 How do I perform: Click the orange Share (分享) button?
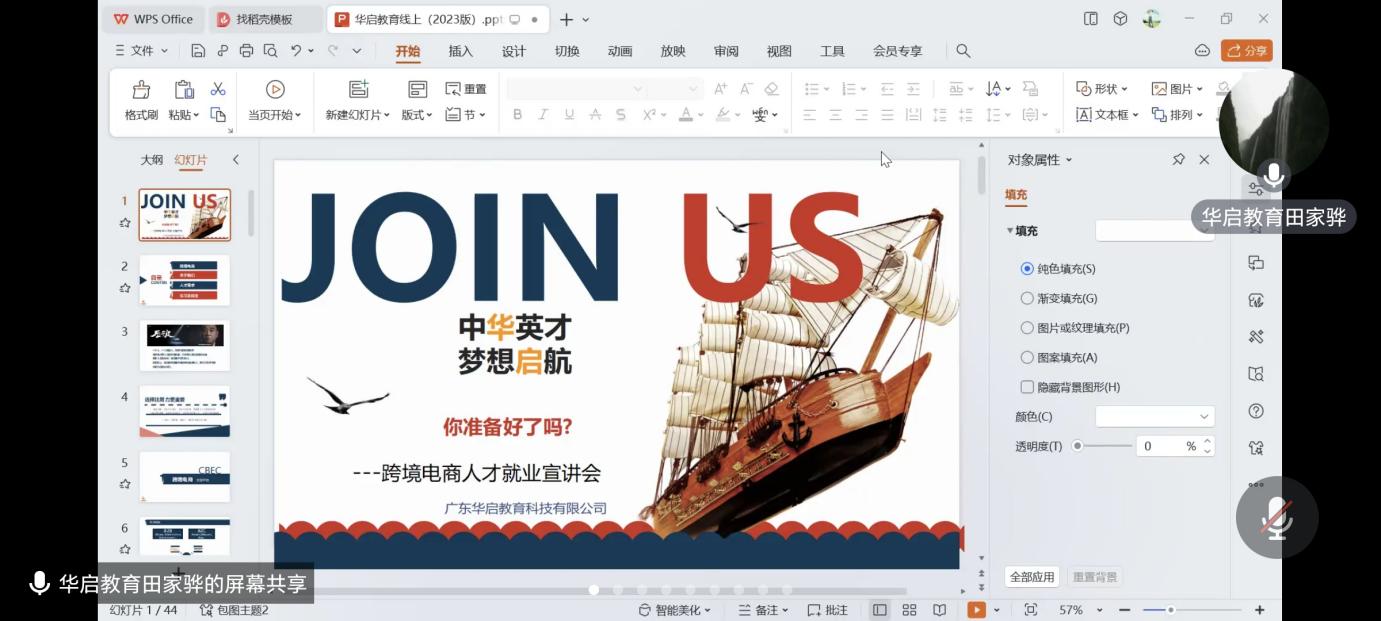click(x=1246, y=51)
